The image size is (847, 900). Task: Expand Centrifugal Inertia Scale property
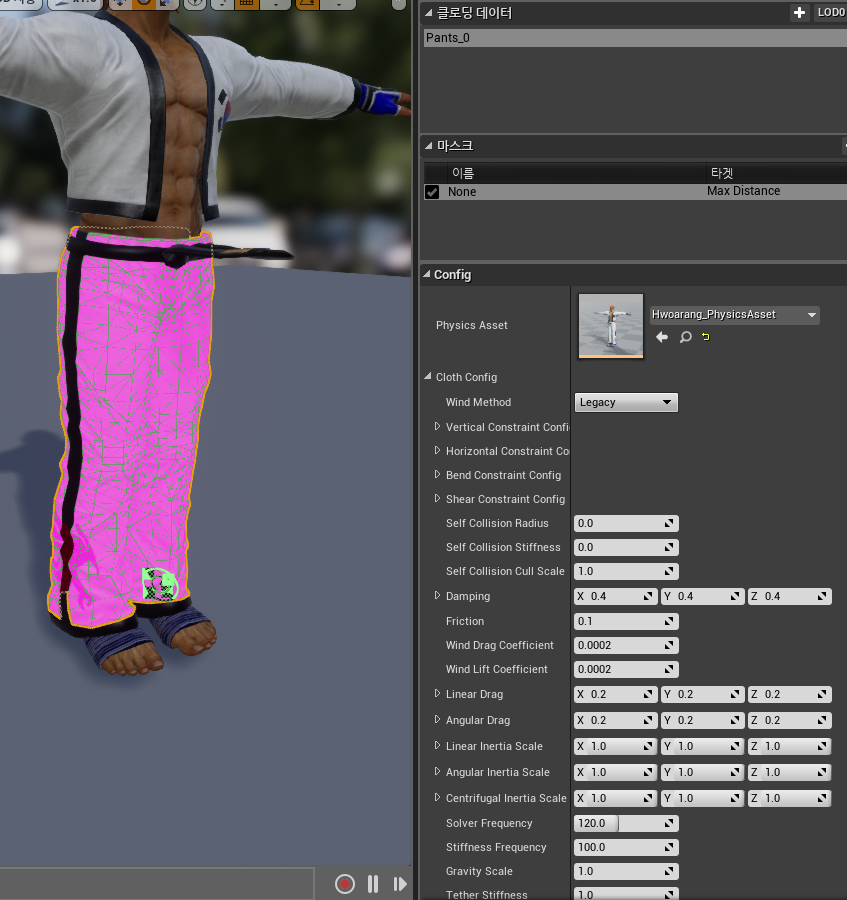(437, 798)
